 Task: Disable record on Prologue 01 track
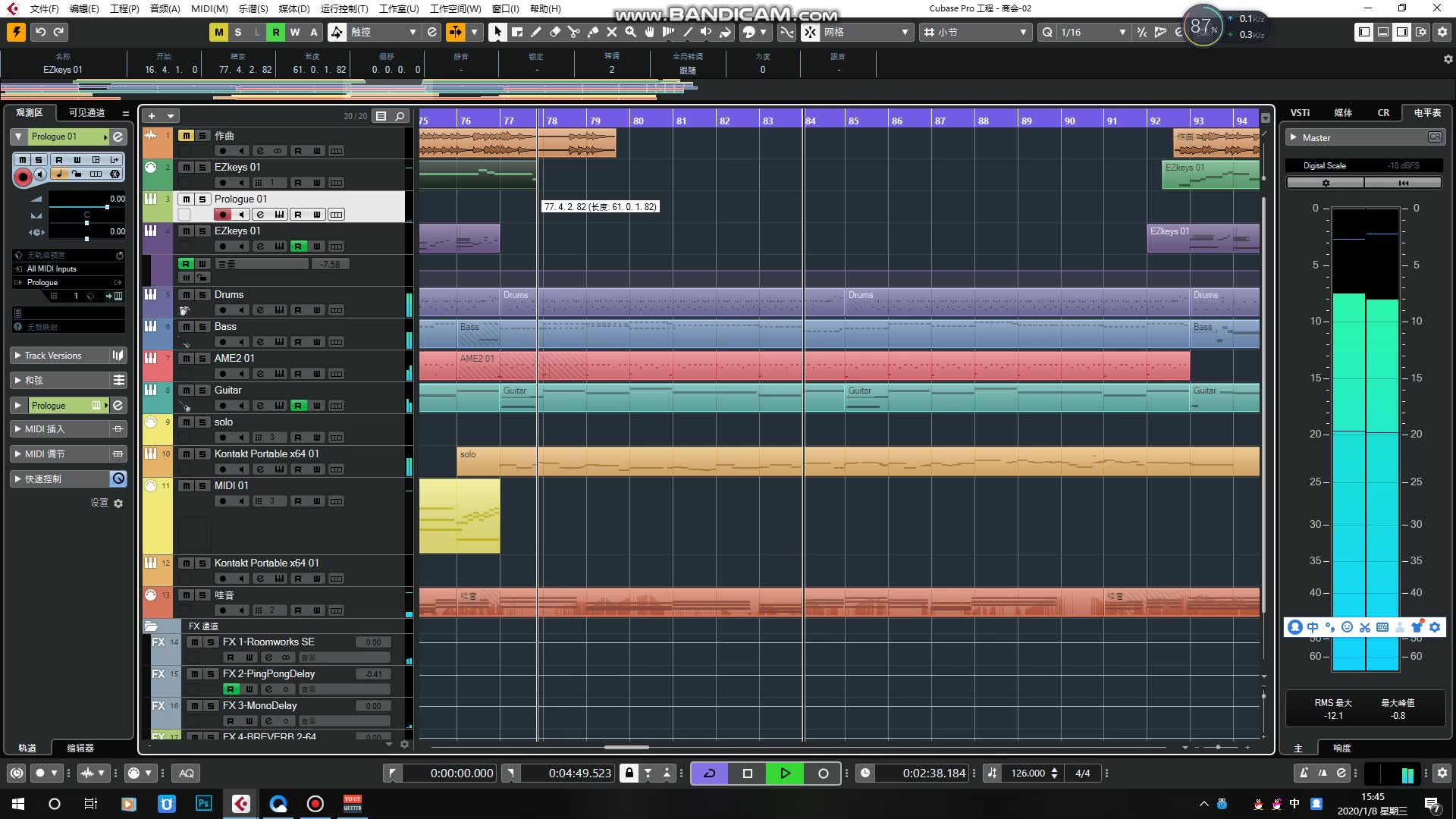[x=223, y=215]
